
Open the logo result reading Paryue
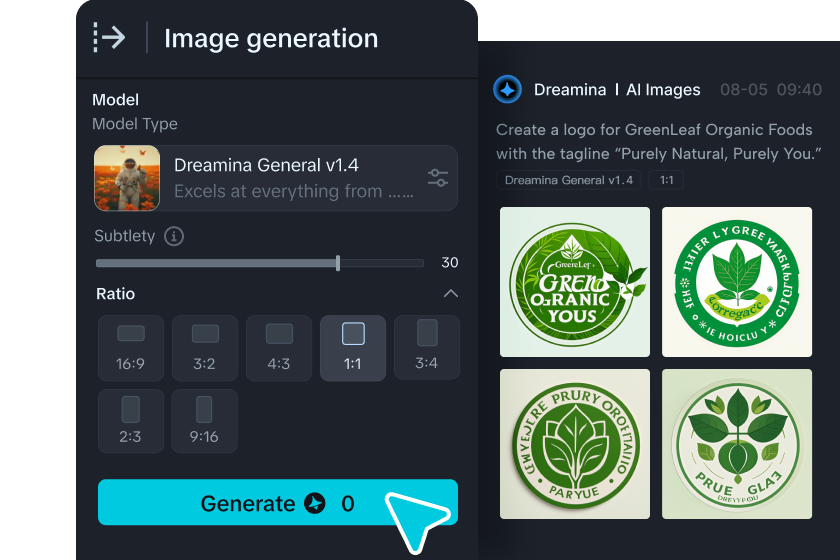(575, 444)
